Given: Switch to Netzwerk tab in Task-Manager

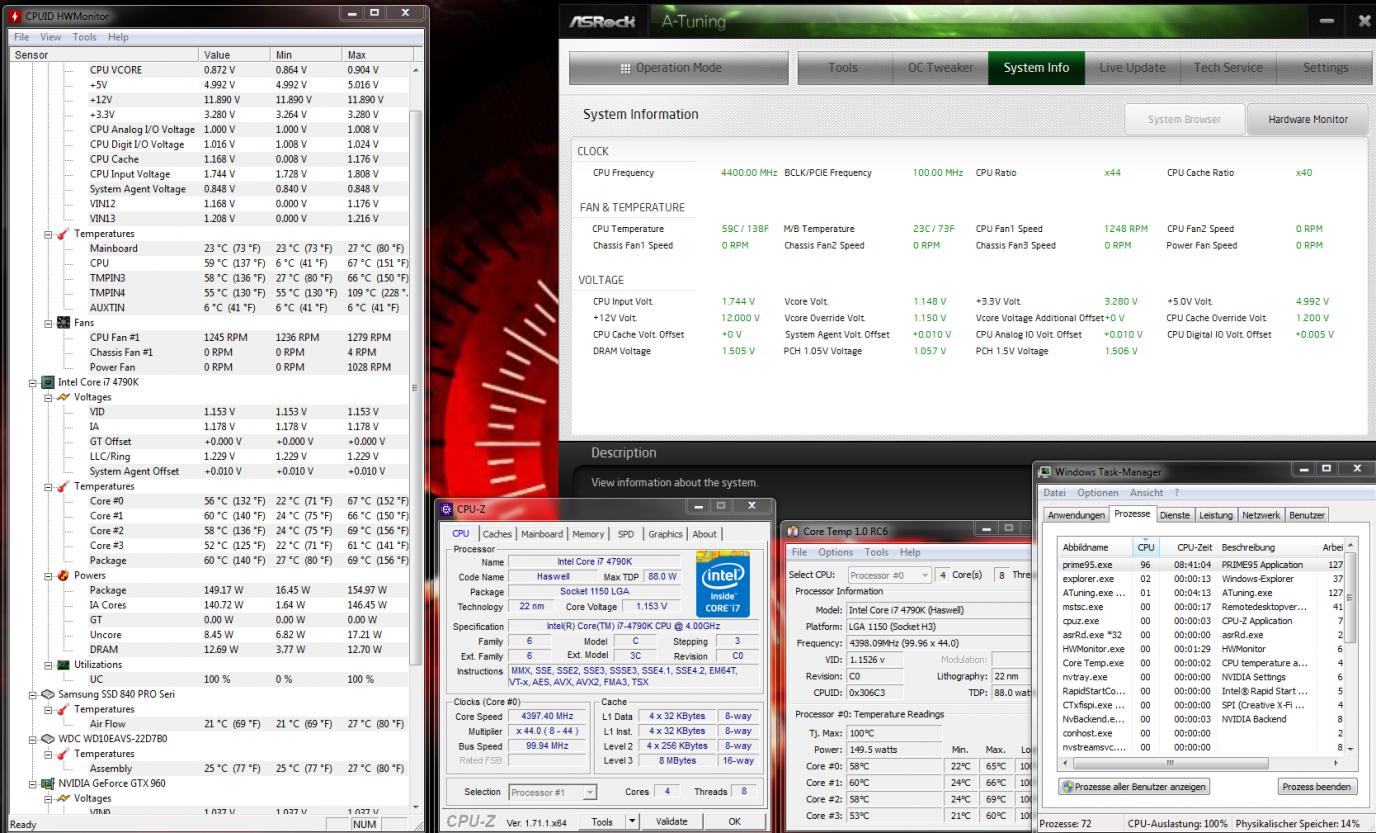Looking at the screenshot, I should pyautogui.click(x=1260, y=515).
